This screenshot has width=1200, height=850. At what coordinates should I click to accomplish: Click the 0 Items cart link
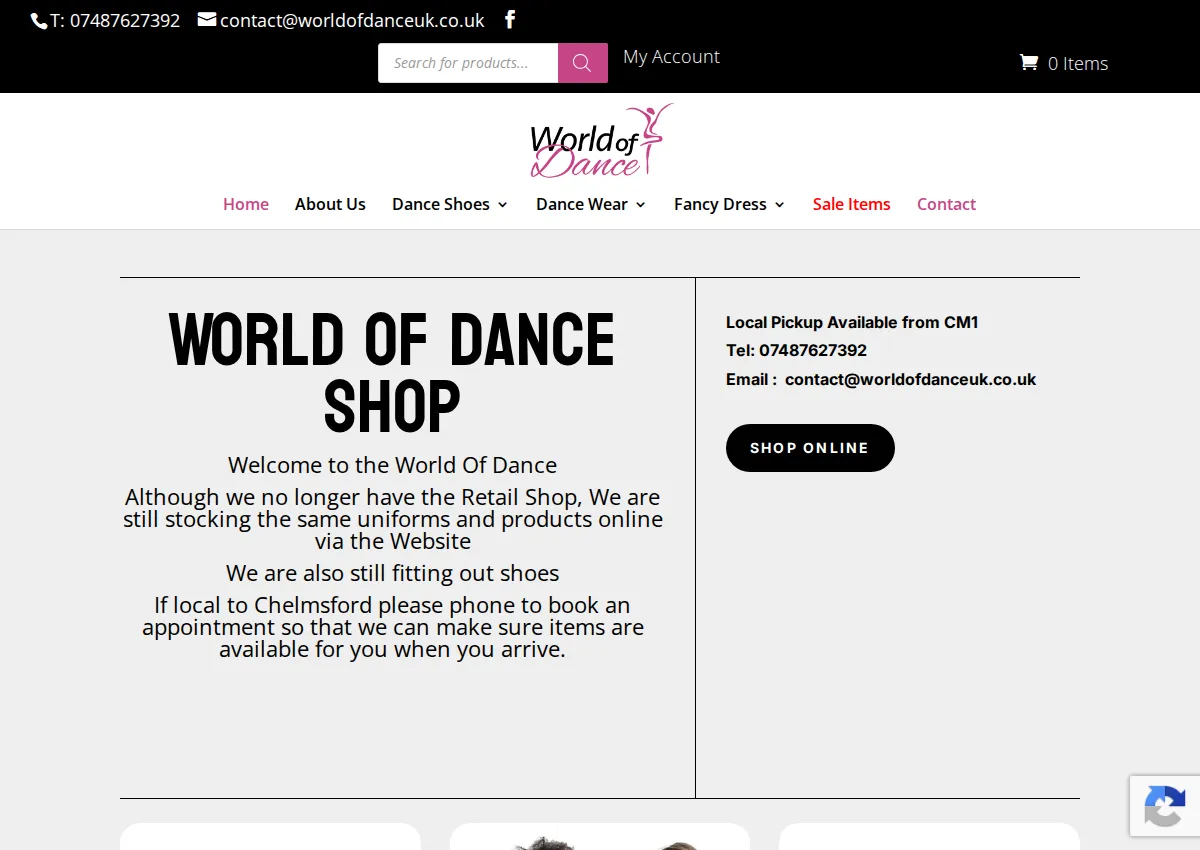[x=1078, y=63]
